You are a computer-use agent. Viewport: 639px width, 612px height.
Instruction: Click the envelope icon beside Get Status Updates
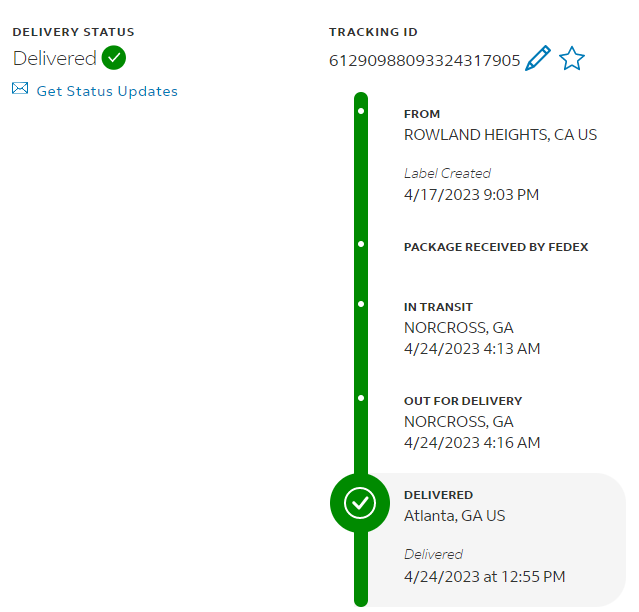pos(20,89)
